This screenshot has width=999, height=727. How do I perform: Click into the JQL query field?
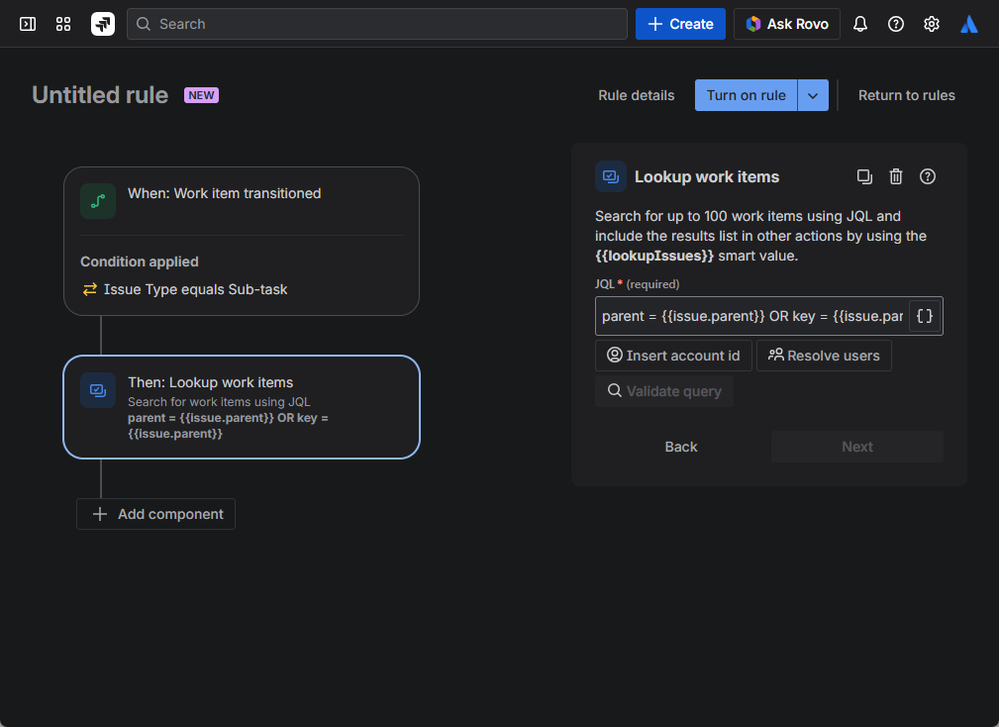click(x=752, y=316)
